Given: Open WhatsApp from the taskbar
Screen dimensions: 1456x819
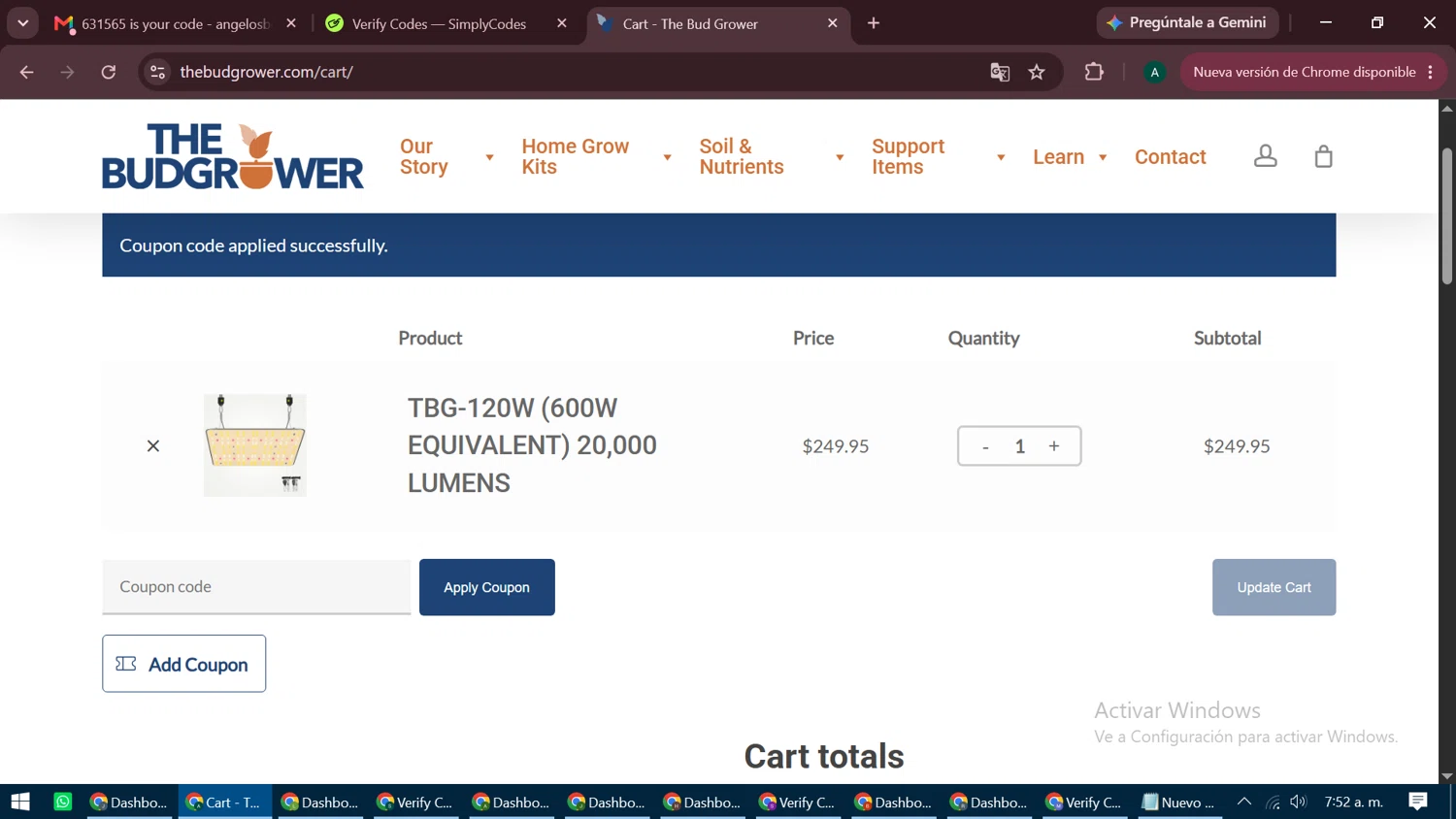Looking at the screenshot, I should pyautogui.click(x=63, y=802).
